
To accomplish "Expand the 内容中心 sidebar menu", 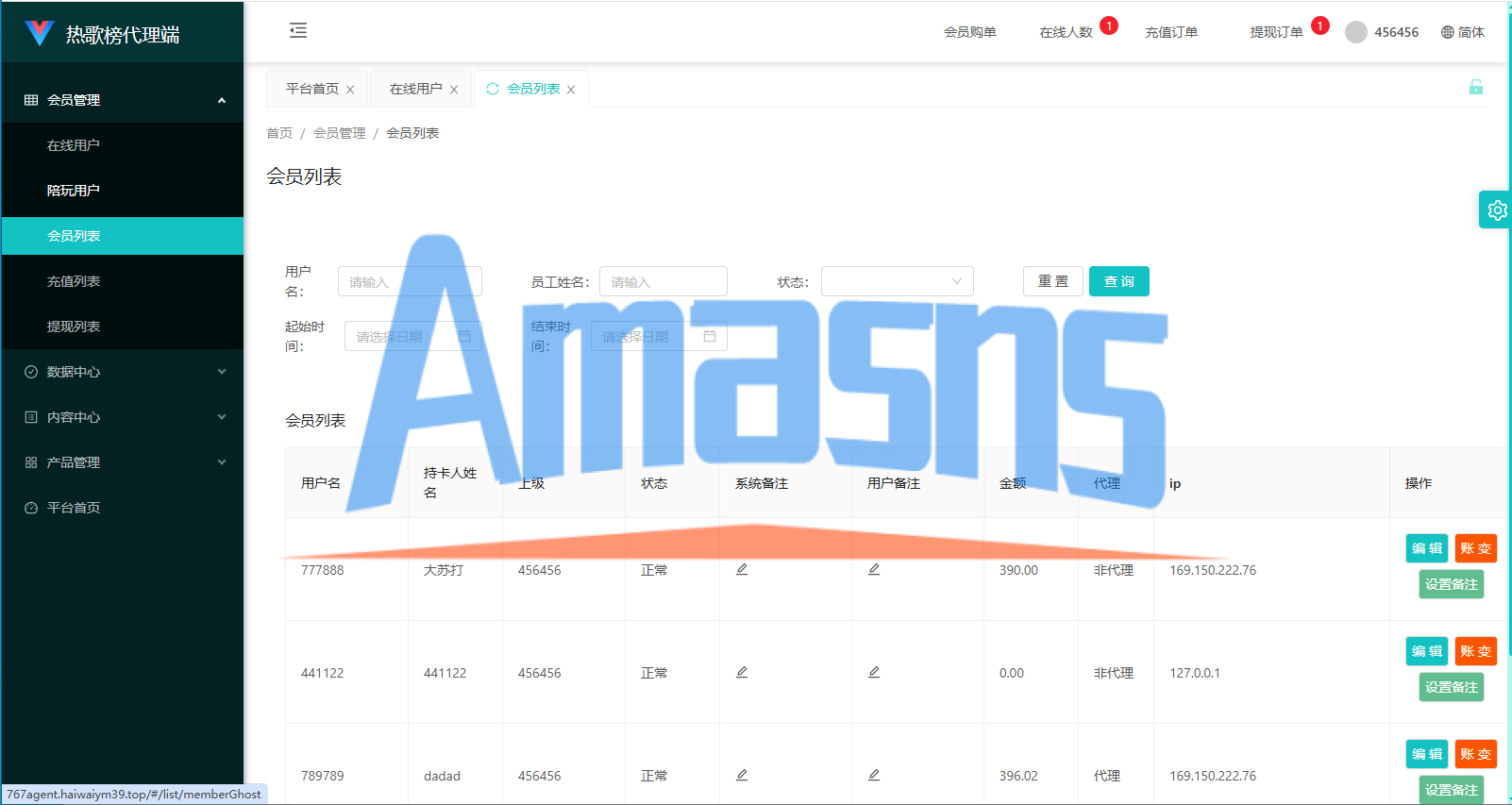I will [x=123, y=417].
